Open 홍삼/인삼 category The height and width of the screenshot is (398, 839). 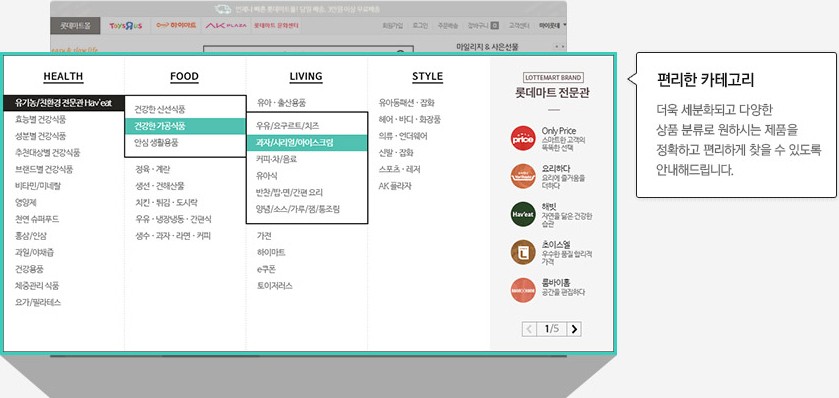point(31,235)
